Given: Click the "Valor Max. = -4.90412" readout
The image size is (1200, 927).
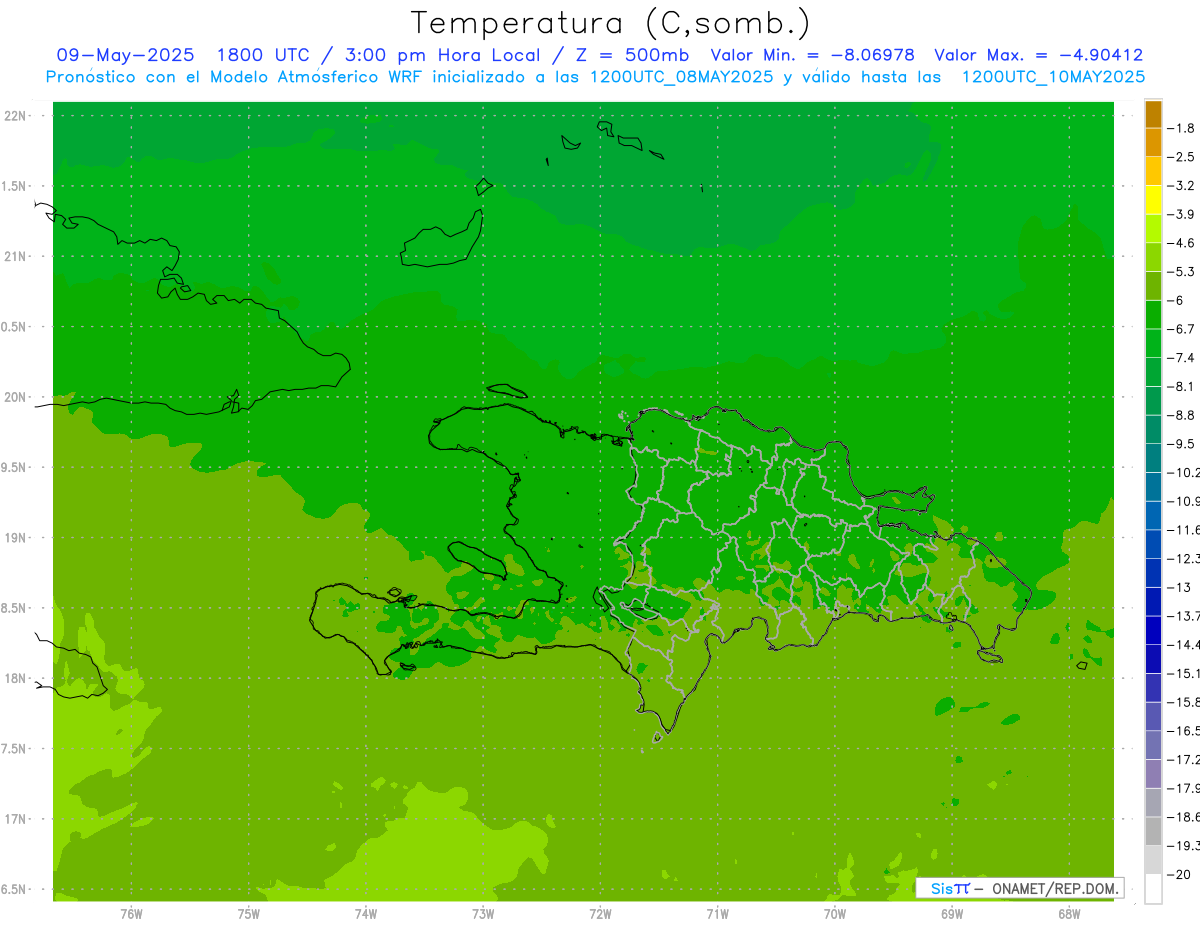Looking at the screenshot, I should pyautogui.click(x=1038, y=56).
